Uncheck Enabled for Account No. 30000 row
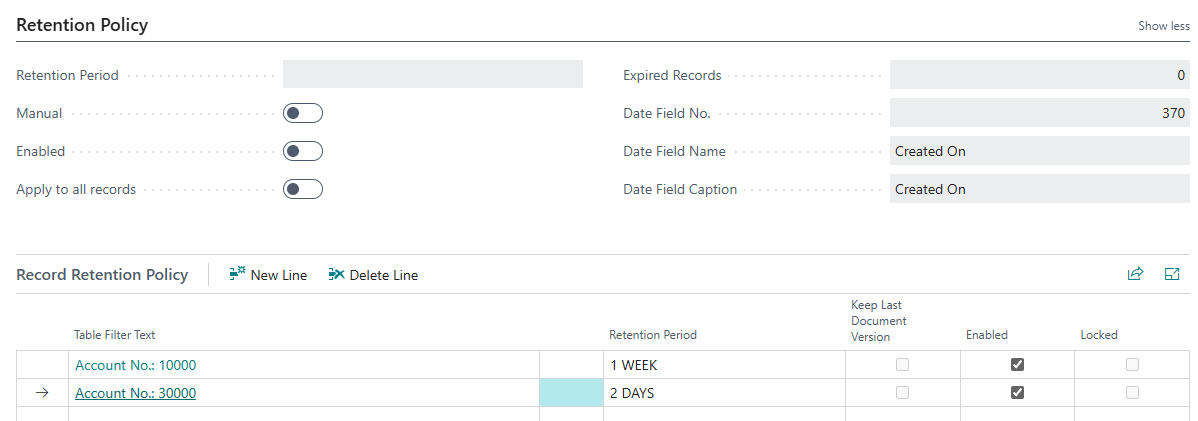This screenshot has width=1198, height=421. pyautogui.click(x=1017, y=393)
